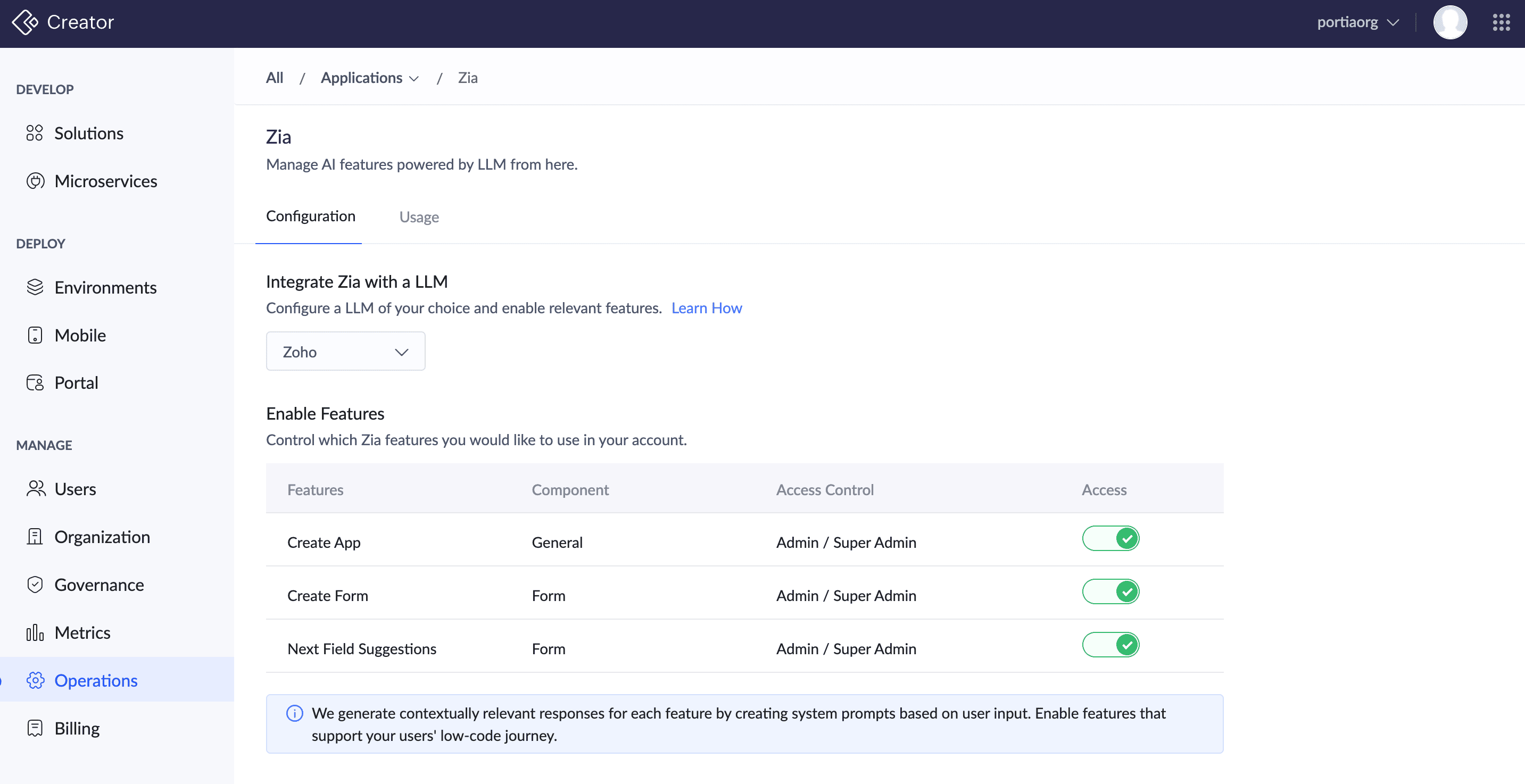Image resolution: width=1525 pixels, height=784 pixels.
Task: Switch to the Usage tab
Action: 419,217
